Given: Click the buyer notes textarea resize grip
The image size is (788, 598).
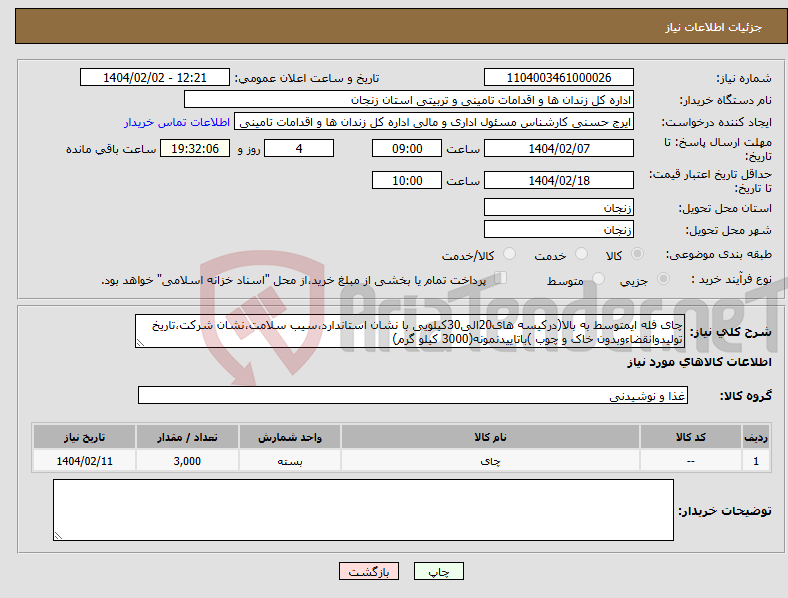Looking at the screenshot, I should tap(58, 536).
